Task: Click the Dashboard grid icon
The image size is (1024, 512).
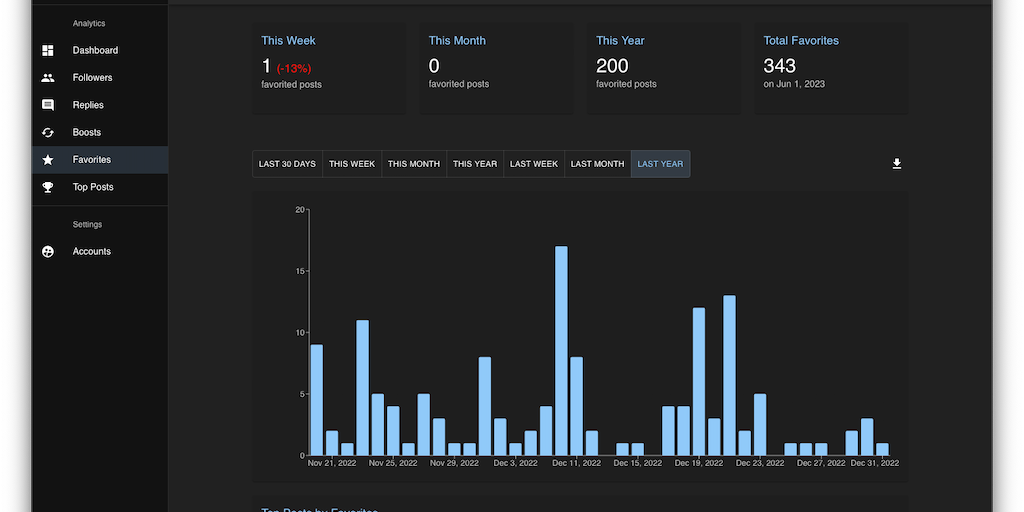Action: tap(48, 50)
